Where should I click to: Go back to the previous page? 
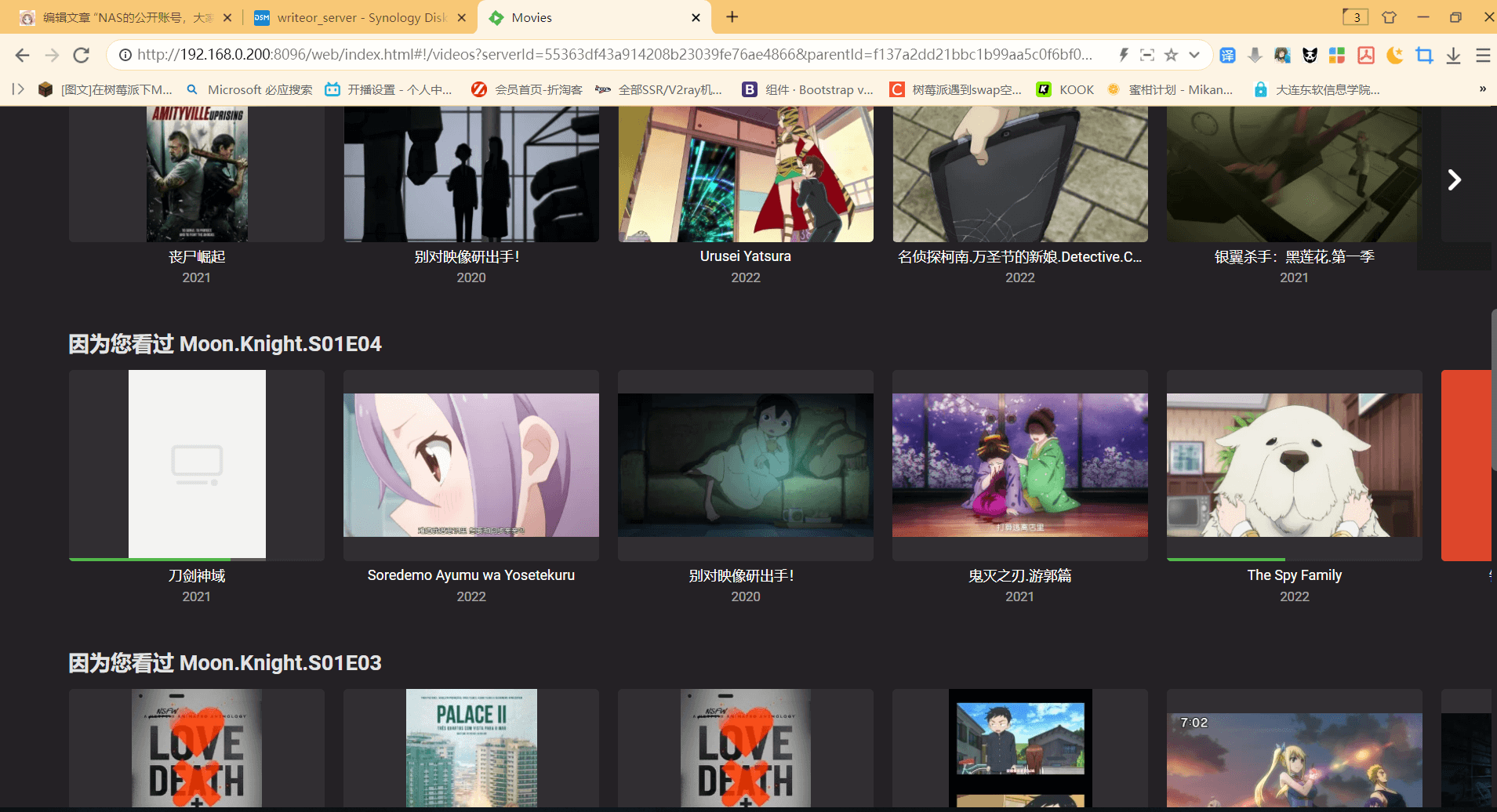click(x=22, y=55)
